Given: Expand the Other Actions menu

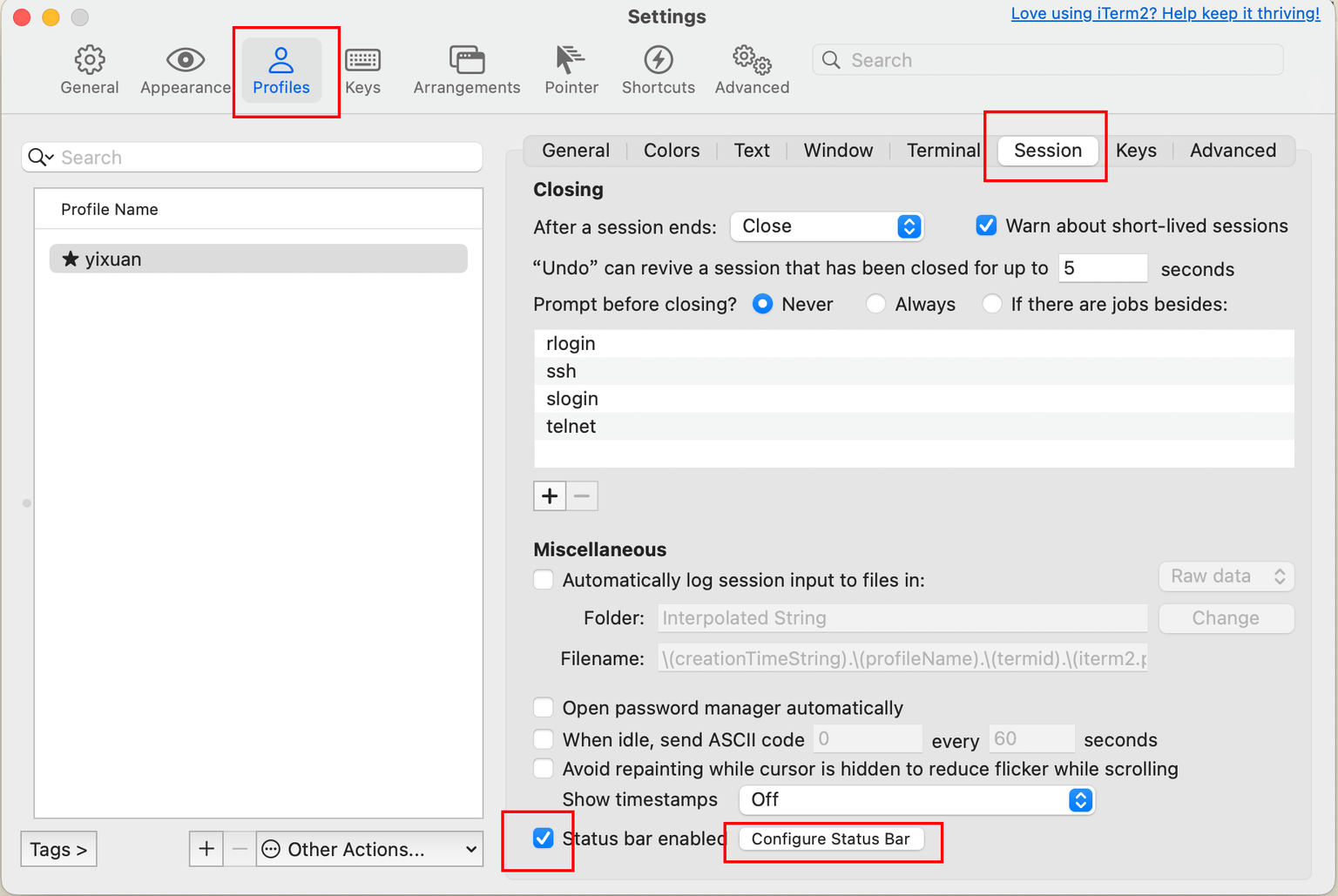Looking at the screenshot, I should 370,850.
